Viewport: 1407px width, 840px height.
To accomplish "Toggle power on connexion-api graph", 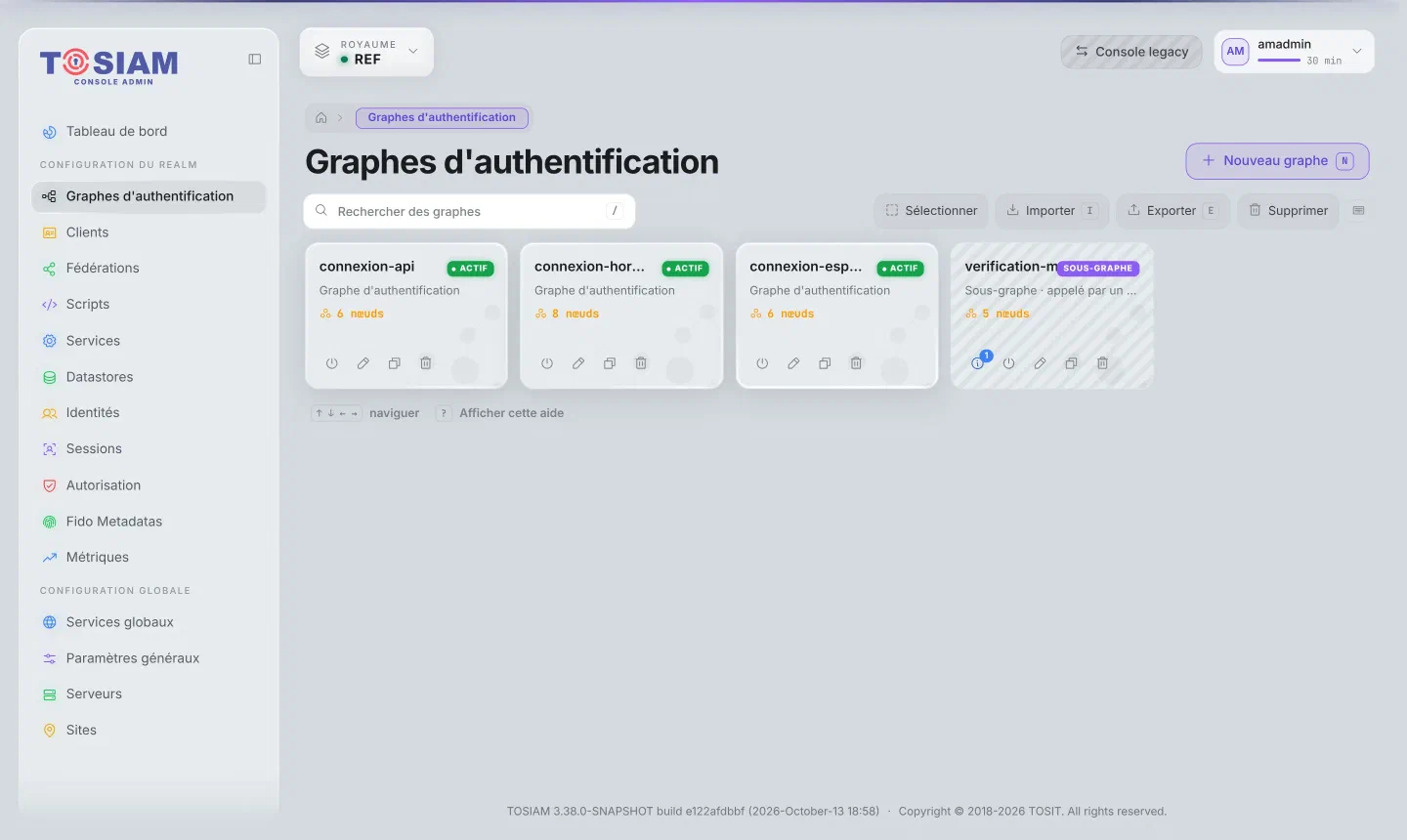I will (x=332, y=363).
